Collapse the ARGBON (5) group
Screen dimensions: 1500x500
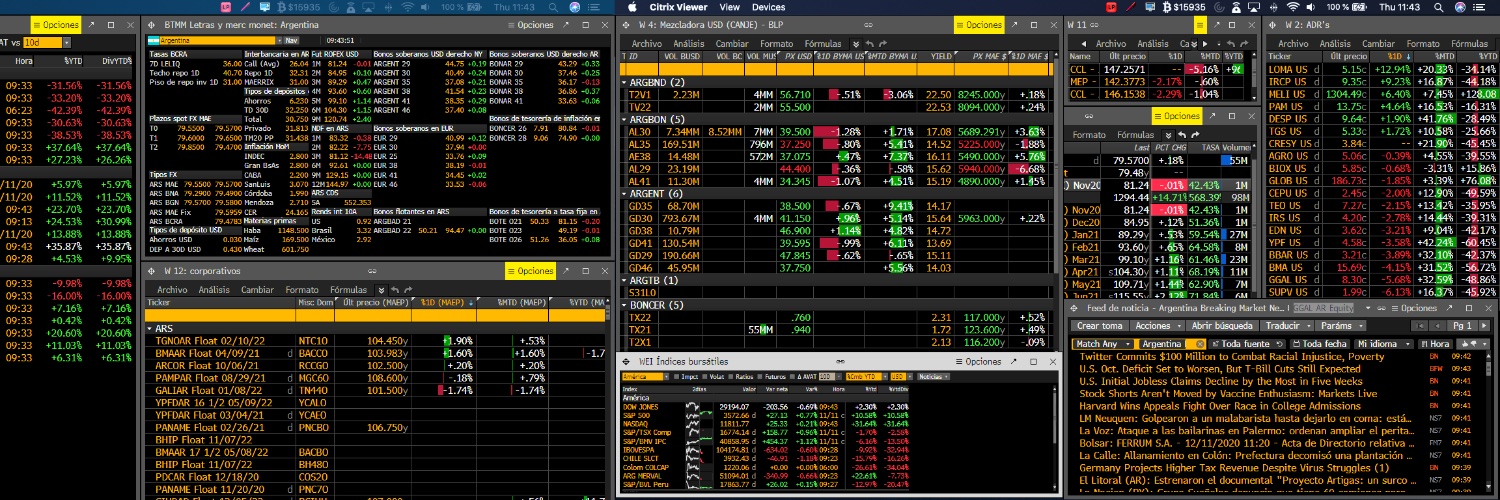point(623,118)
